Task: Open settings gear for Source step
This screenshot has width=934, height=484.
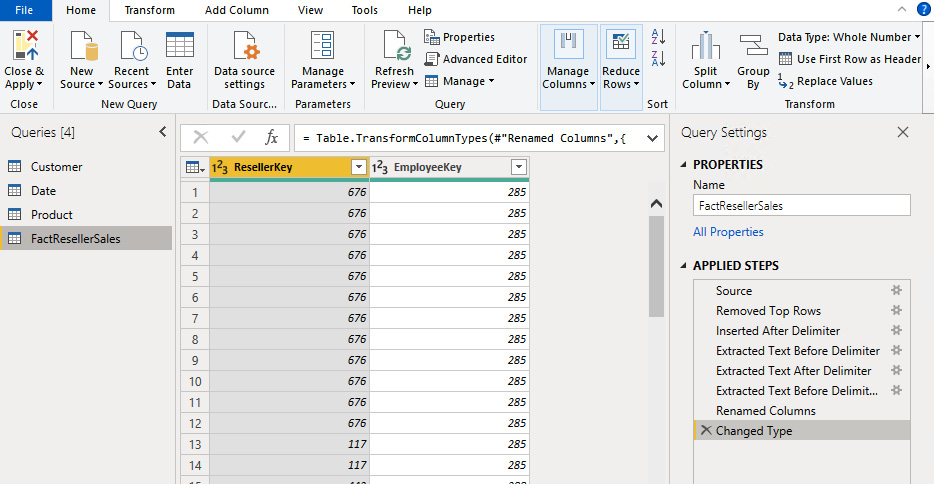Action: pos(896,290)
